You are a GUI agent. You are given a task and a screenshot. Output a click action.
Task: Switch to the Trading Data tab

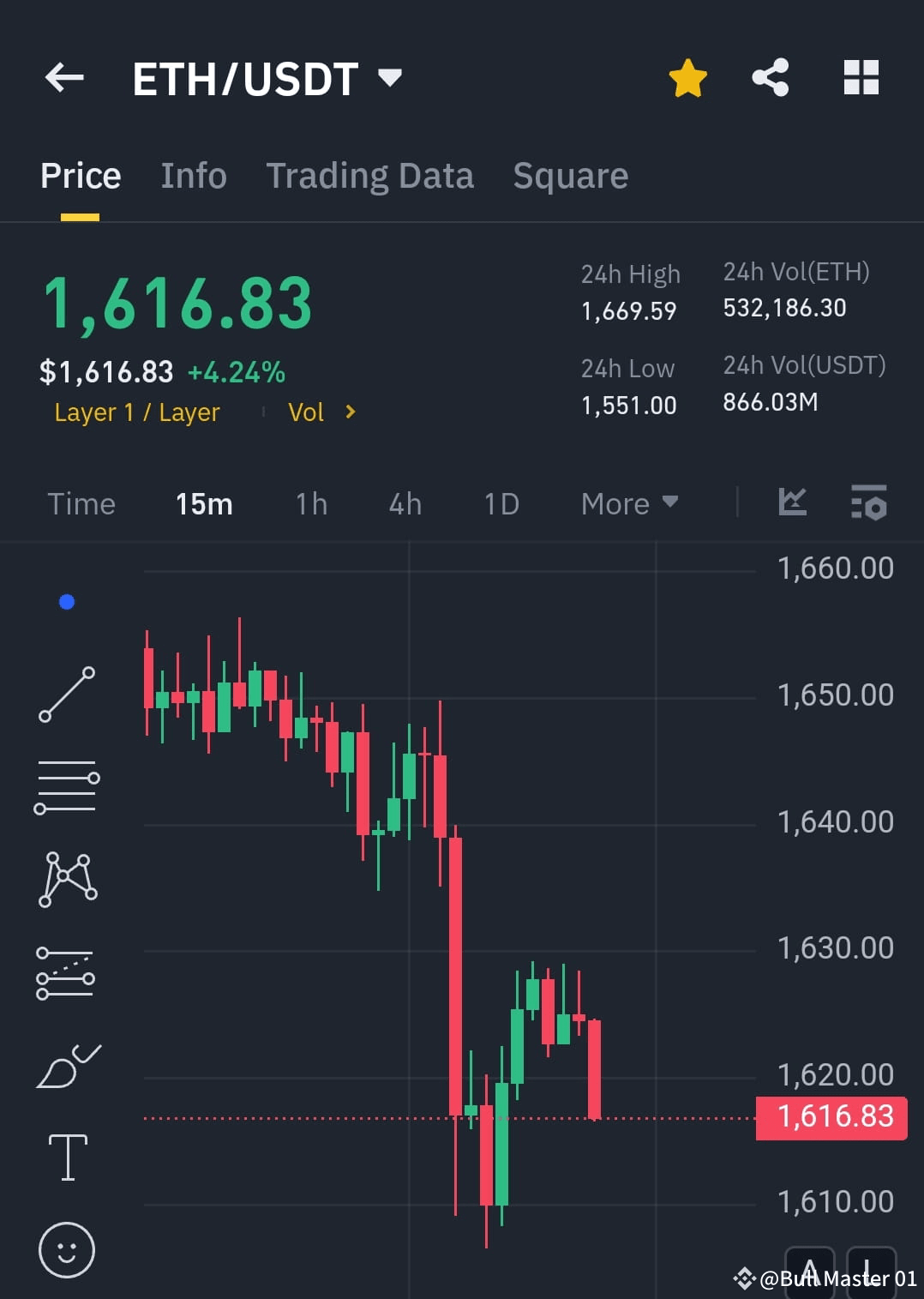(x=370, y=175)
